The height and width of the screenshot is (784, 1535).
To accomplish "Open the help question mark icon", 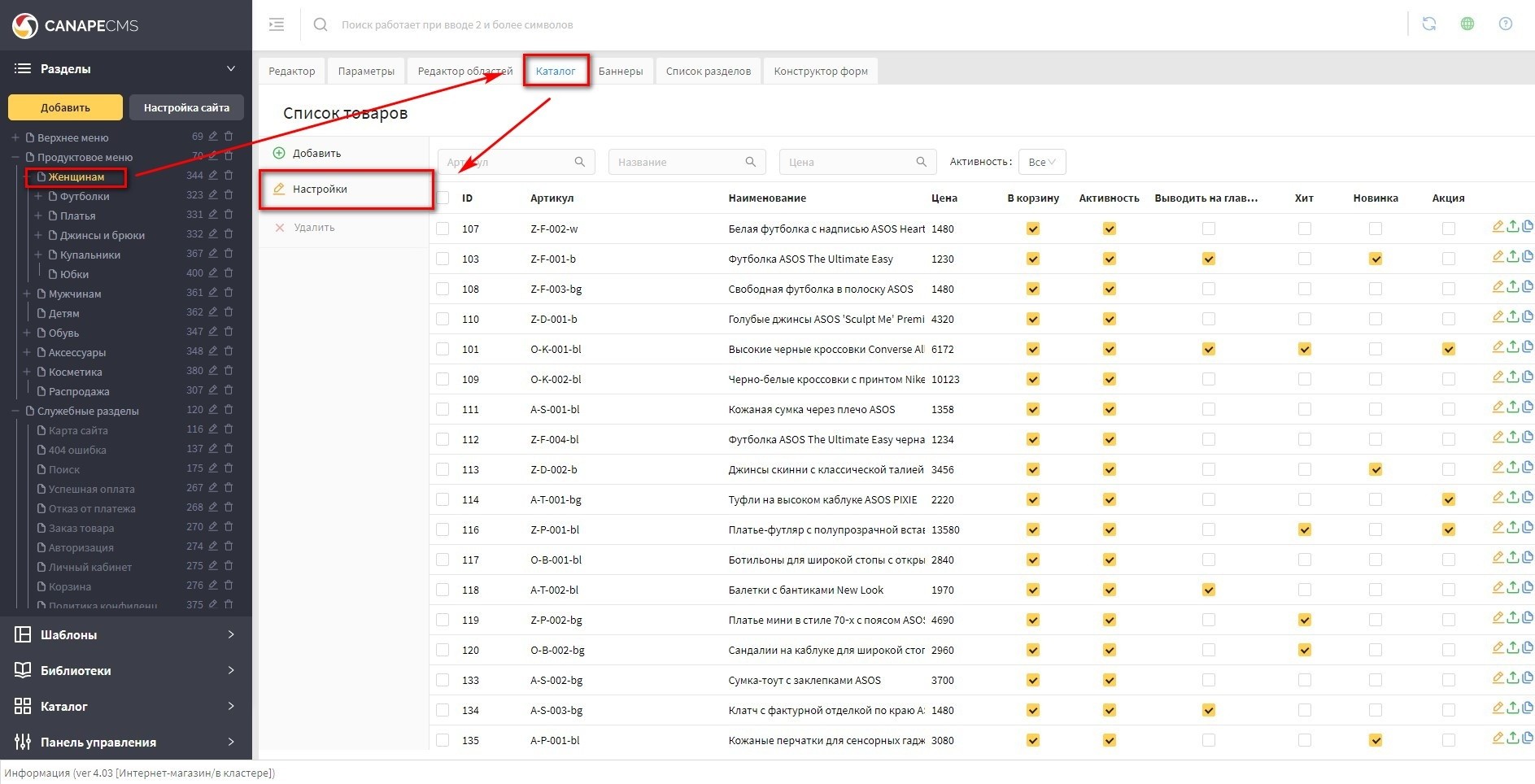I will point(1505,24).
